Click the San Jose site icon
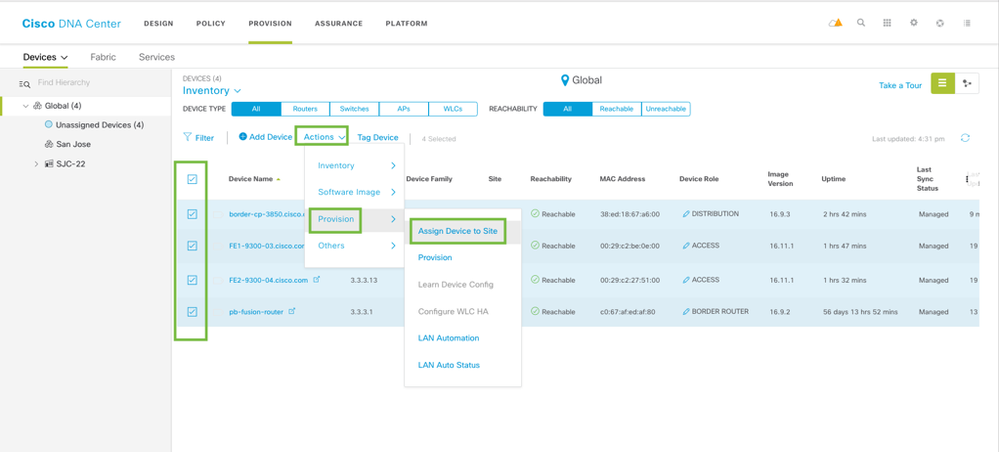 click(x=48, y=145)
